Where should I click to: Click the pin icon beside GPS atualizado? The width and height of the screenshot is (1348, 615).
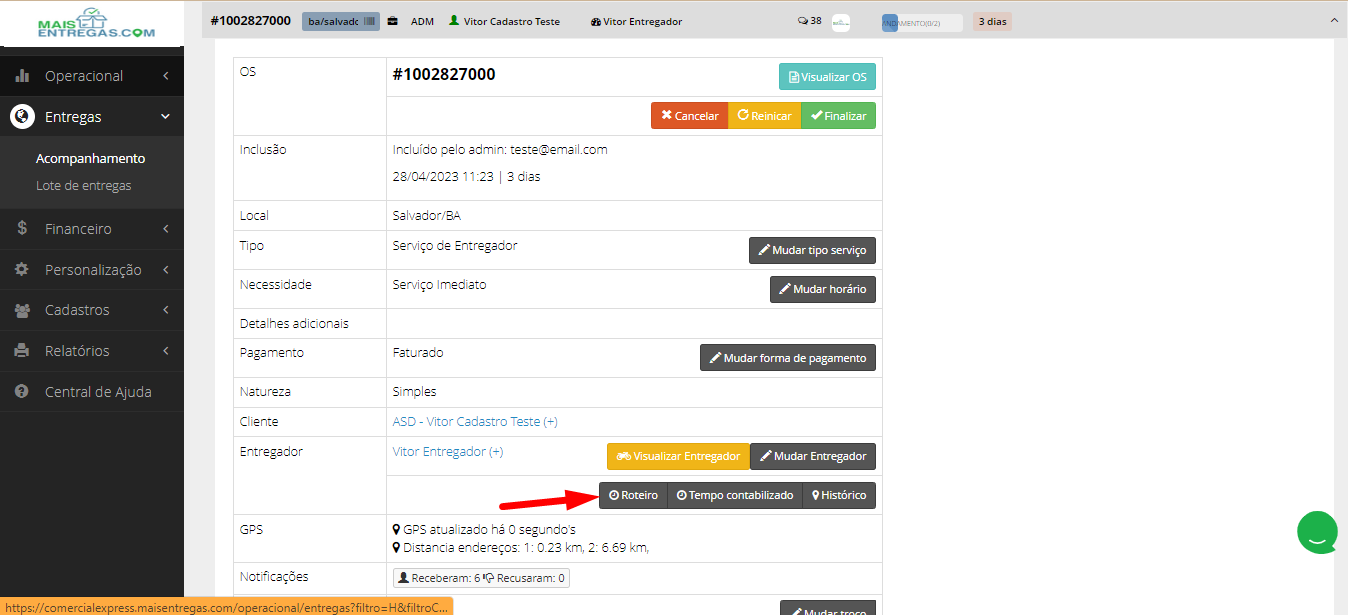point(397,529)
